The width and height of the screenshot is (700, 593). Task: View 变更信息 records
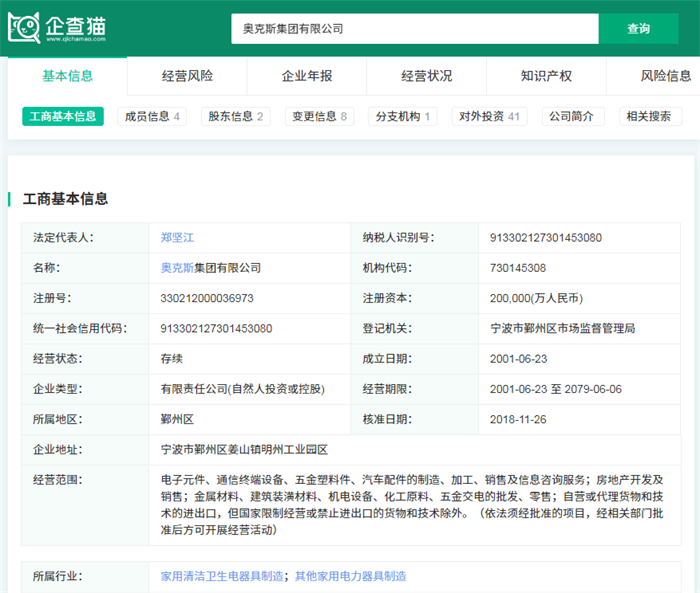320,116
